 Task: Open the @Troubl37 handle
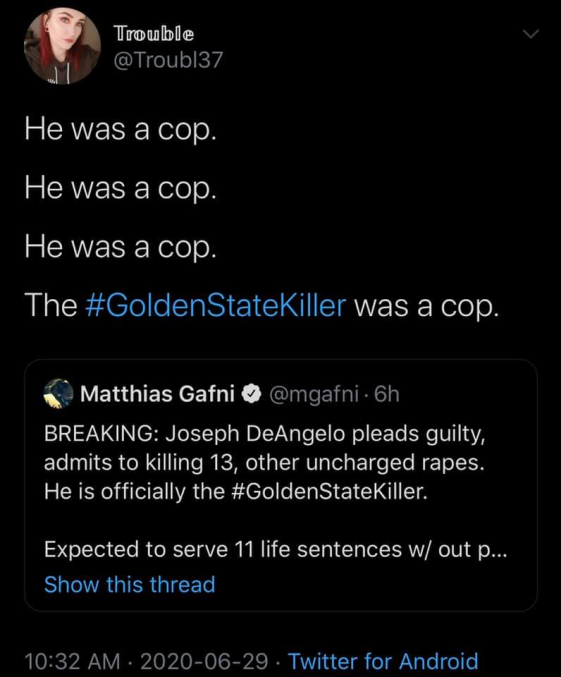click(168, 60)
